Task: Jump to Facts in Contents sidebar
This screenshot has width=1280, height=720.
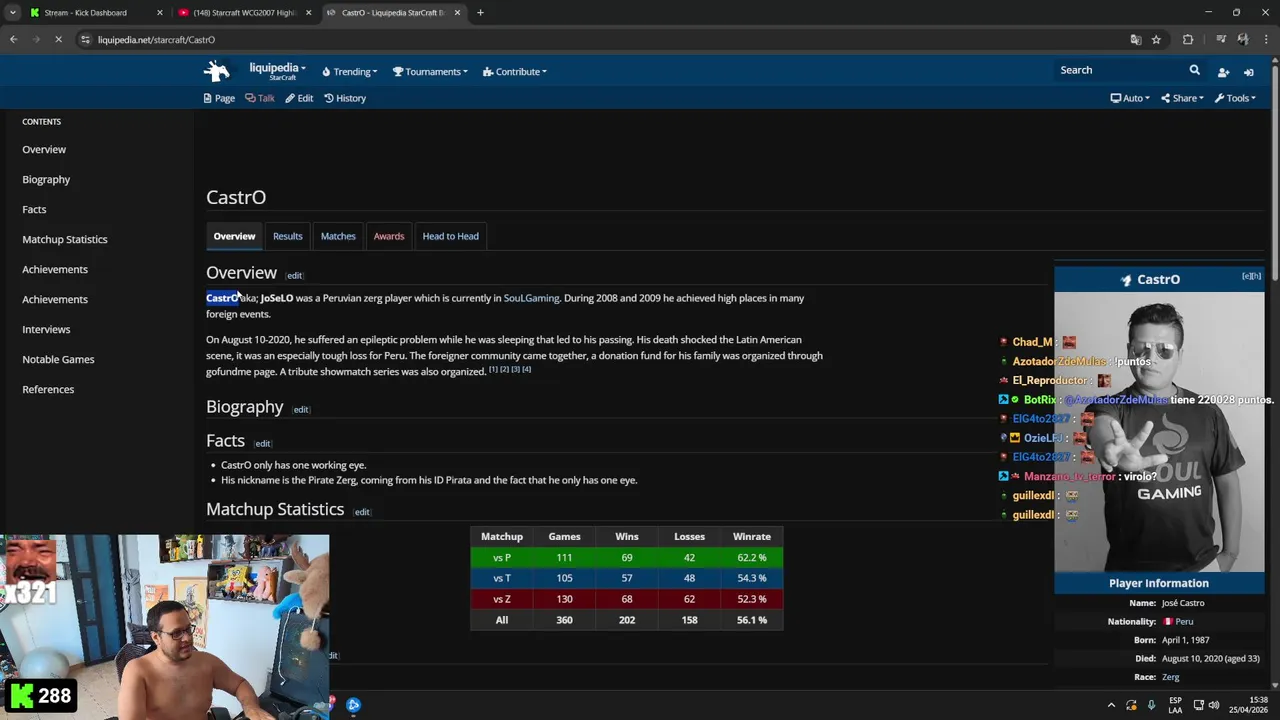Action: [34, 209]
